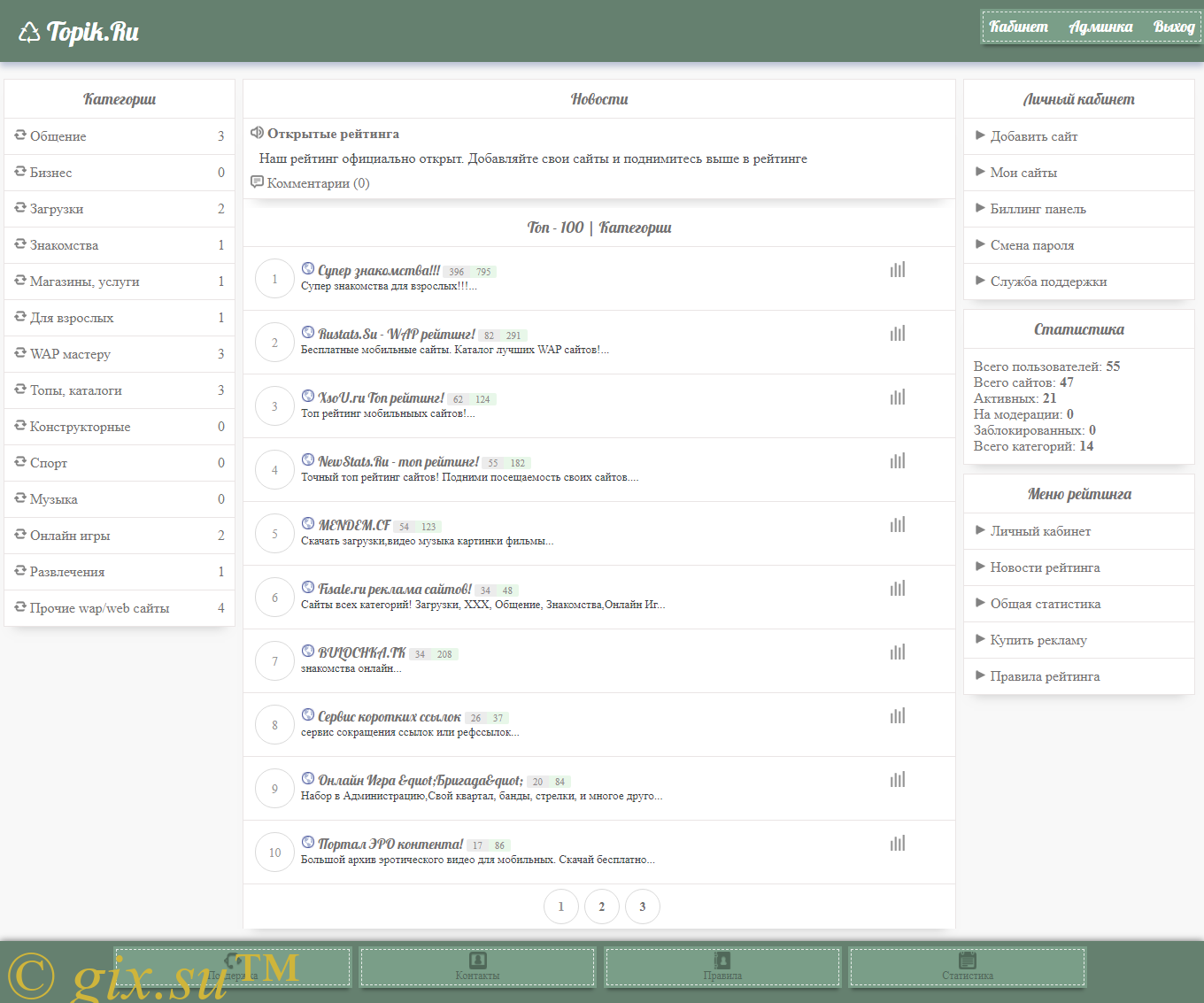Click arrow next to Купить рекламу

click(x=980, y=639)
